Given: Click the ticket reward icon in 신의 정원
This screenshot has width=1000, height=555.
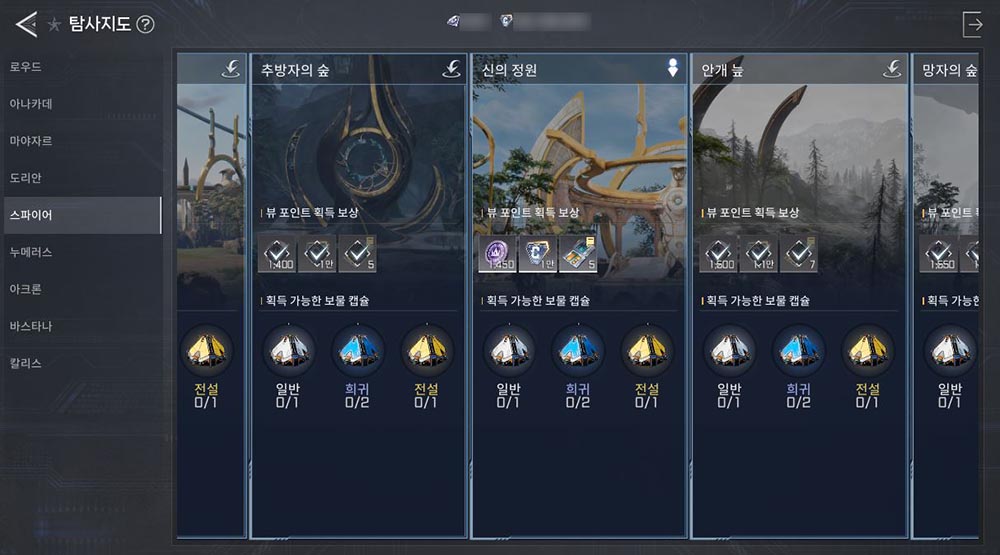Looking at the screenshot, I should click(578, 253).
